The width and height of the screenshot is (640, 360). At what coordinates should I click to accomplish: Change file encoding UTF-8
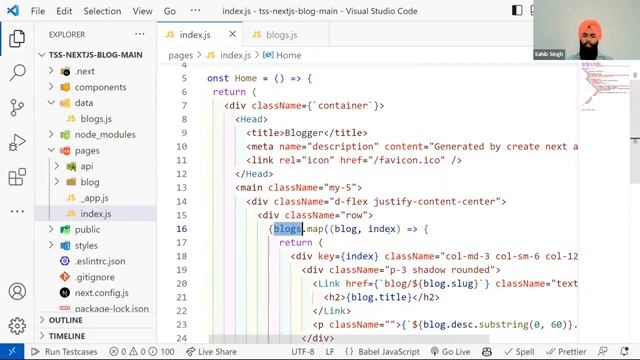(x=303, y=351)
